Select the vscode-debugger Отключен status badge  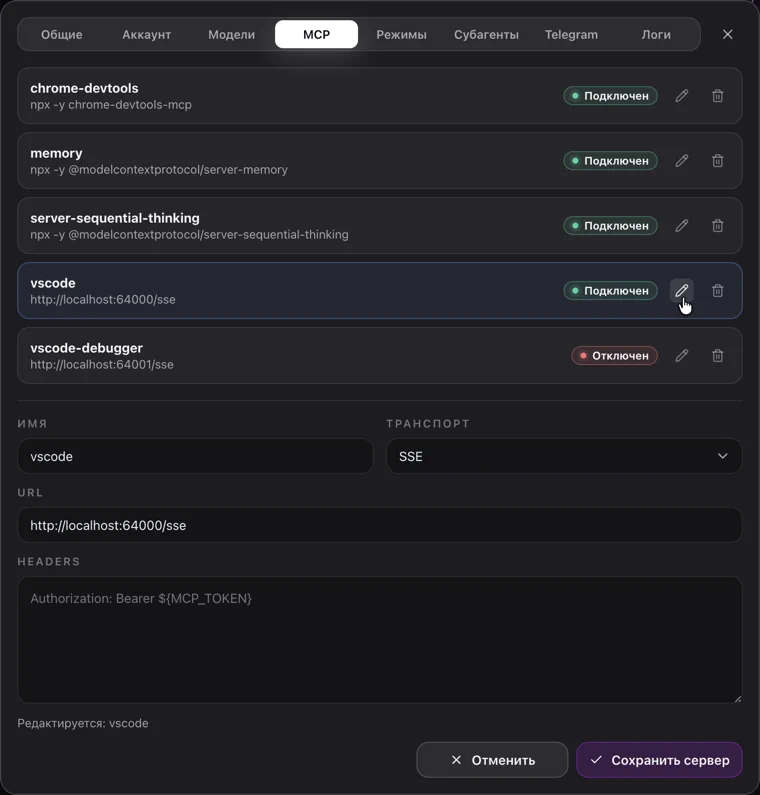[x=614, y=355]
